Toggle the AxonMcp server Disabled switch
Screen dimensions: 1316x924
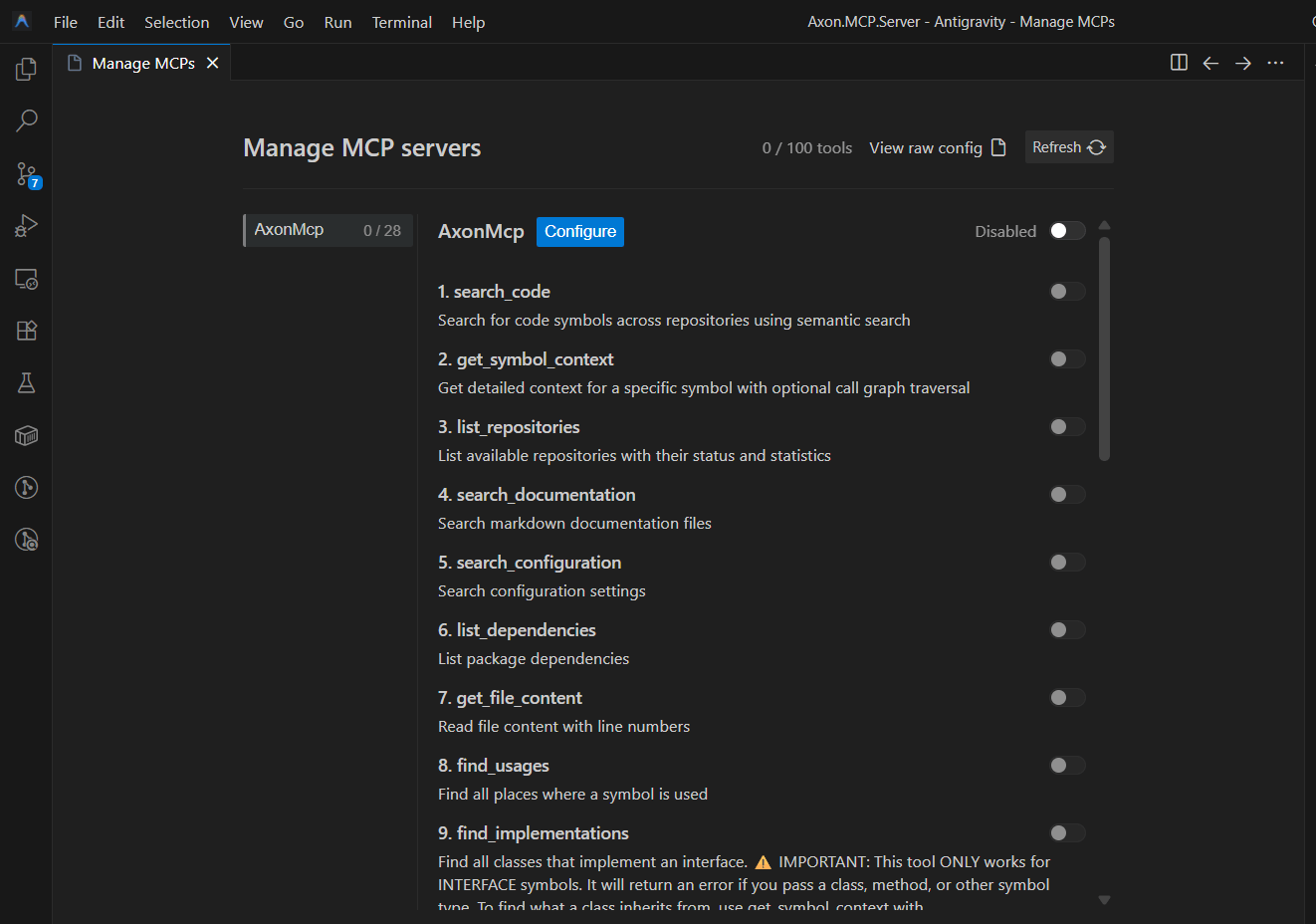point(1067,231)
